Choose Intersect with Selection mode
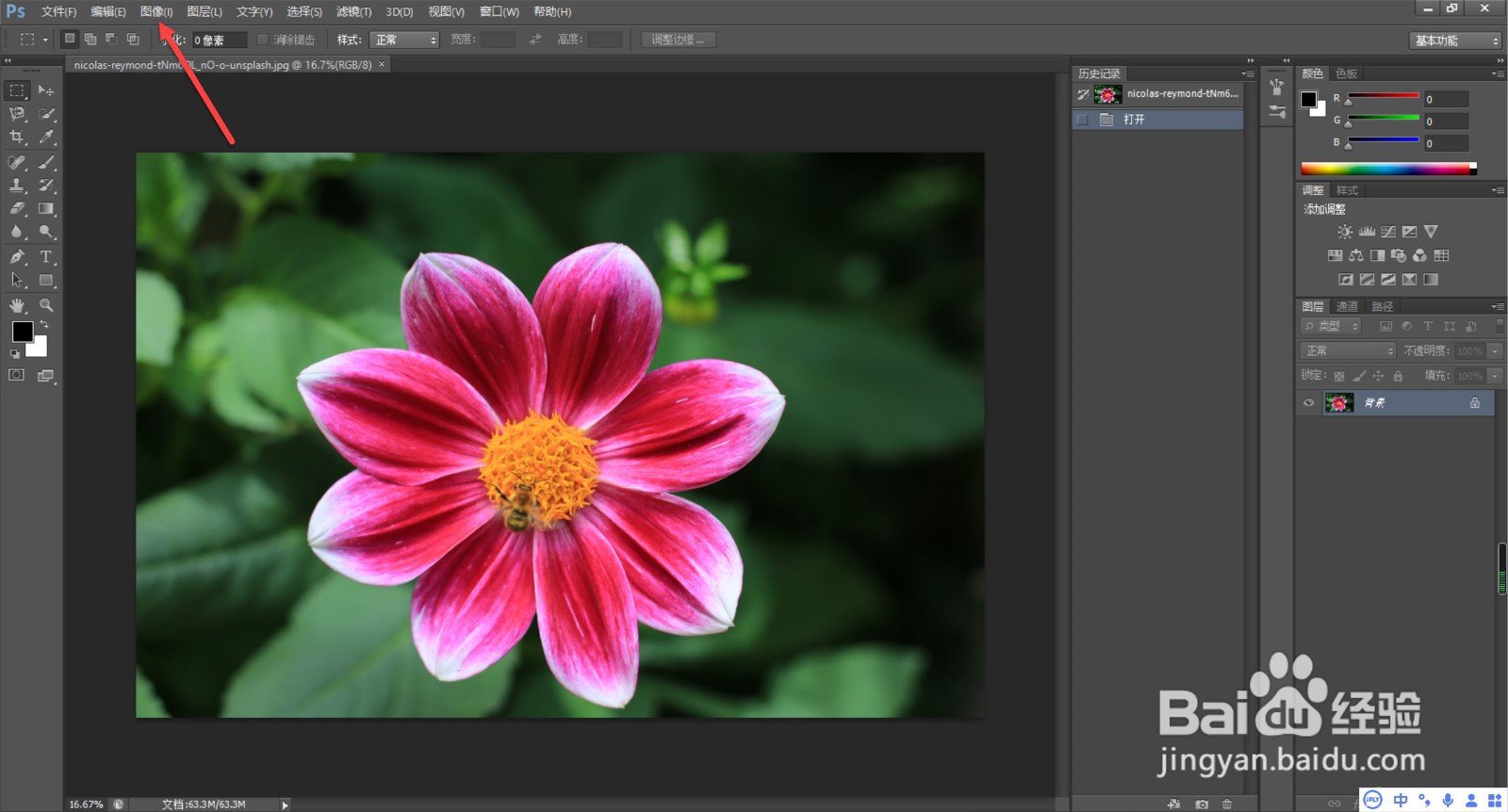1508x812 pixels. (133, 39)
